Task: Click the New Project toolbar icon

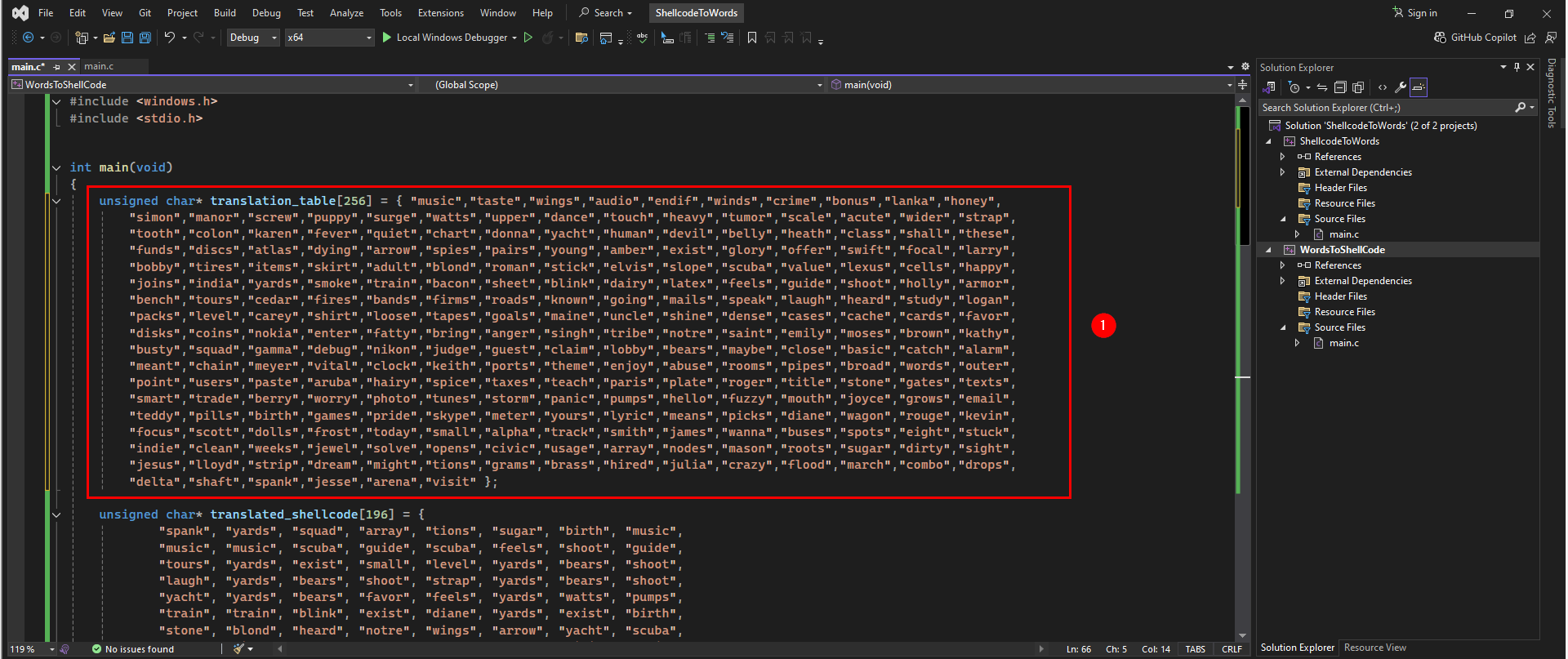Action: coord(81,38)
